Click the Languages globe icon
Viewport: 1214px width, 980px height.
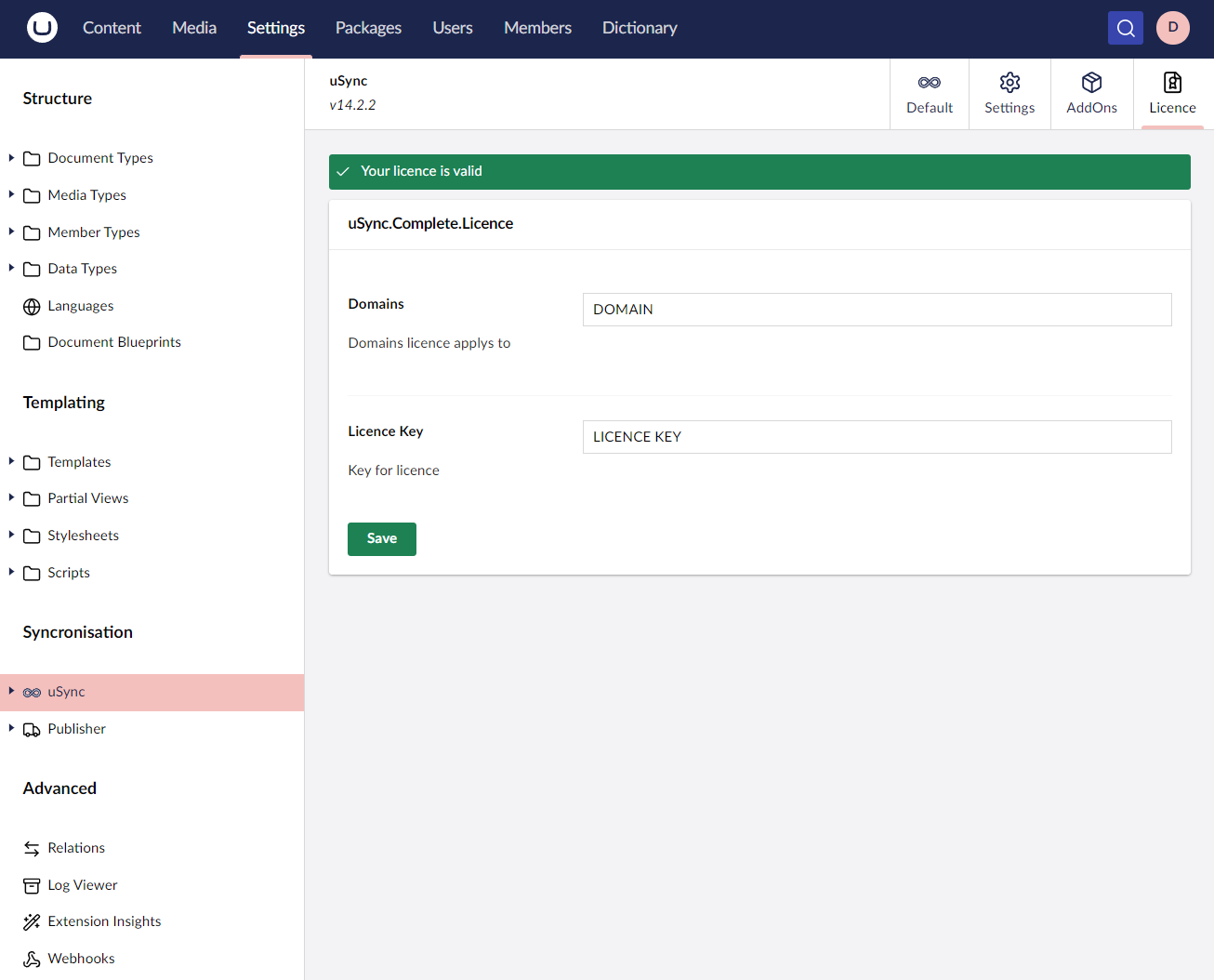point(32,306)
